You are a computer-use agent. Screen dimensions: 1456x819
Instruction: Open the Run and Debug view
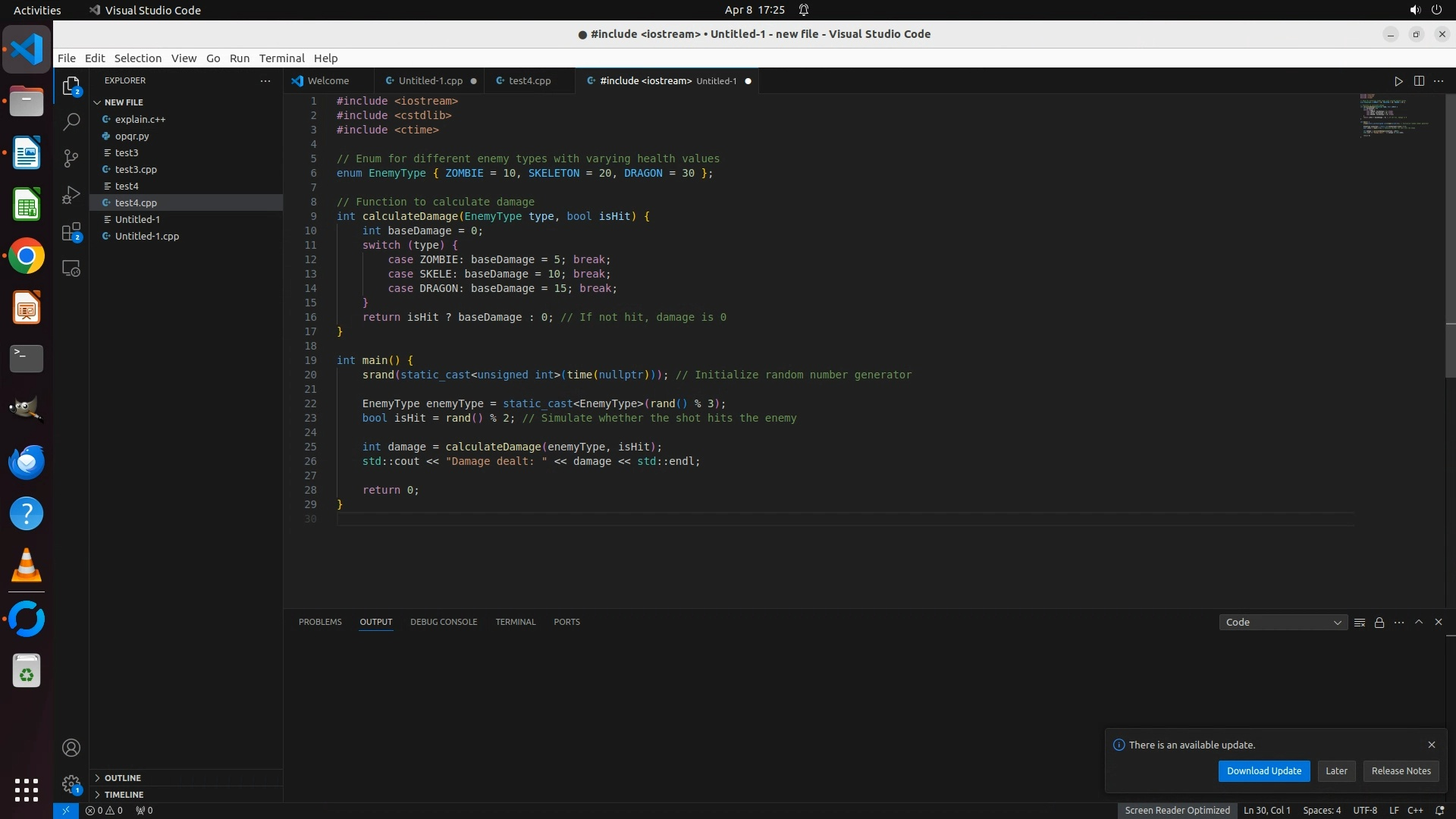coord(71,195)
